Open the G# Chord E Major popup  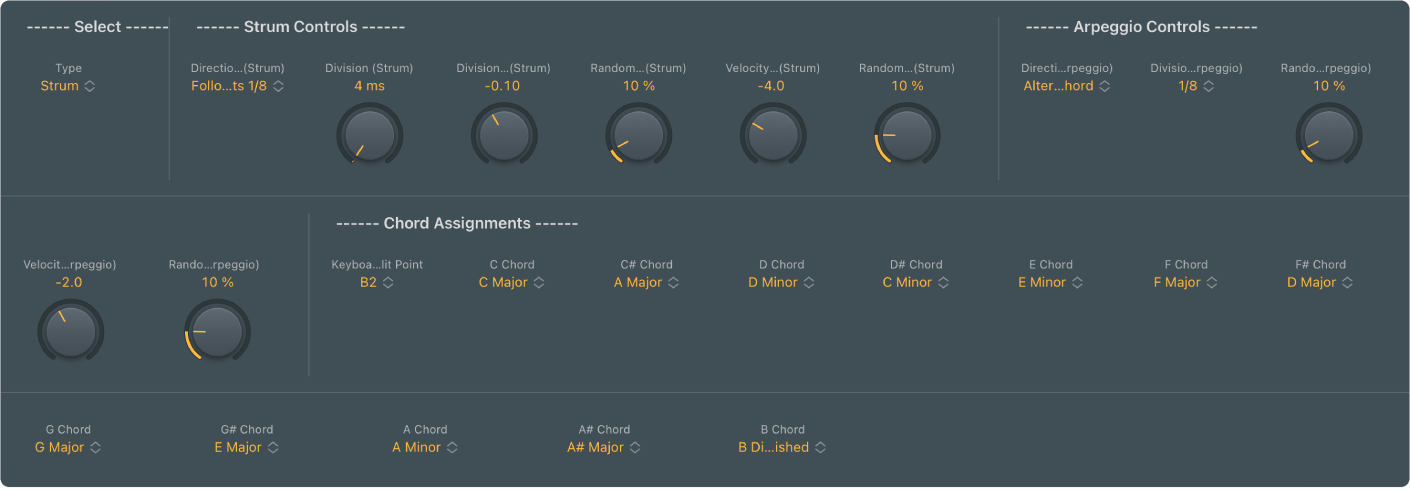point(246,448)
